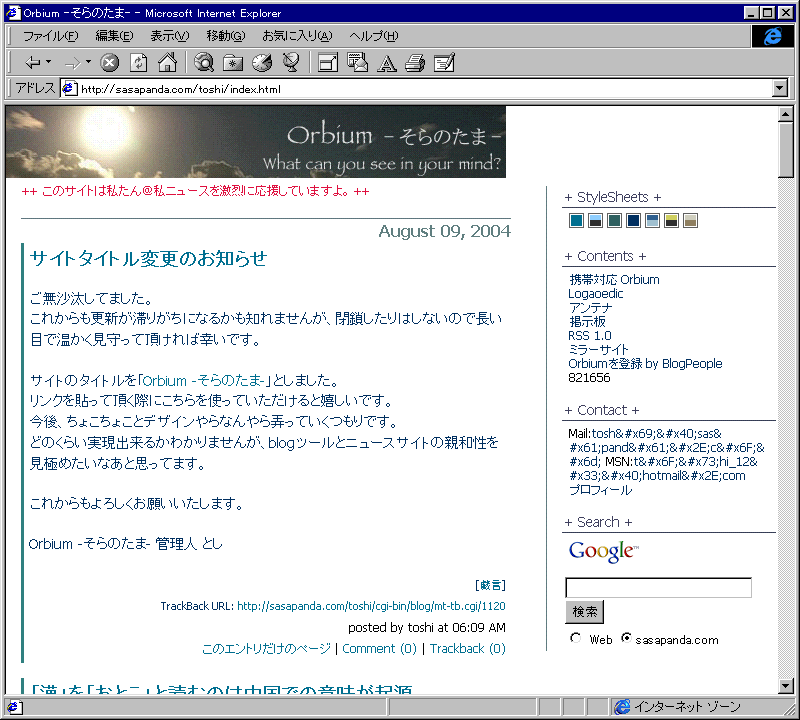Click the Edit page toolbar icon

pos(444,63)
